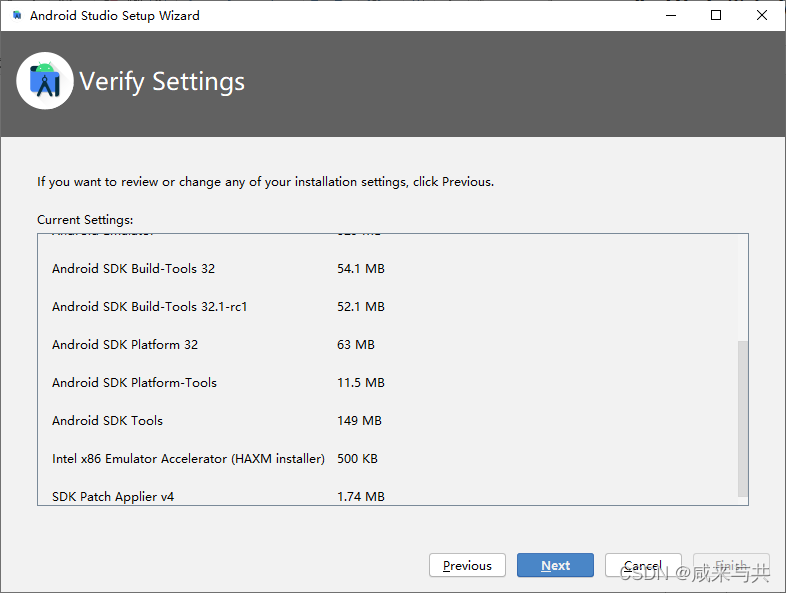Close the Setup Wizard window
This screenshot has width=786, height=593.
761,16
